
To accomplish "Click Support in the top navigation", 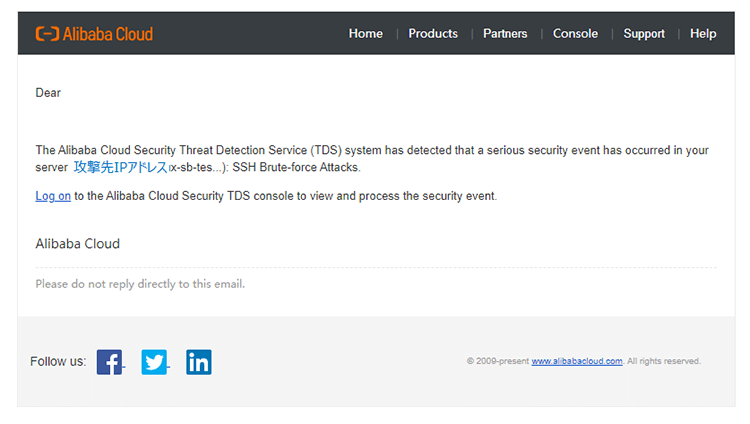I will click(x=644, y=34).
